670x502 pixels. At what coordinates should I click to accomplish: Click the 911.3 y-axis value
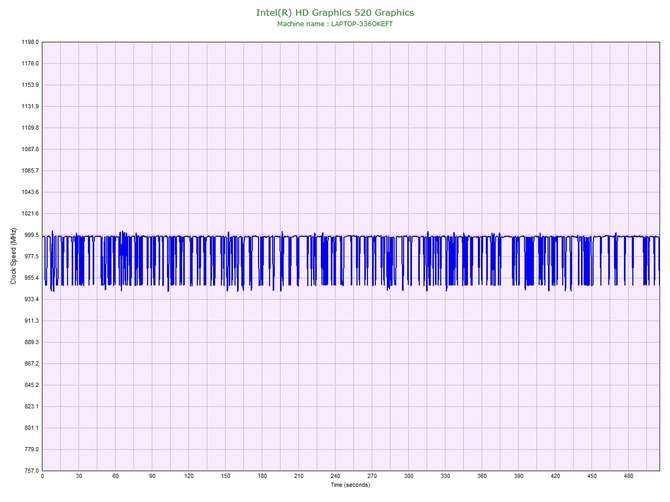[x=31, y=321]
